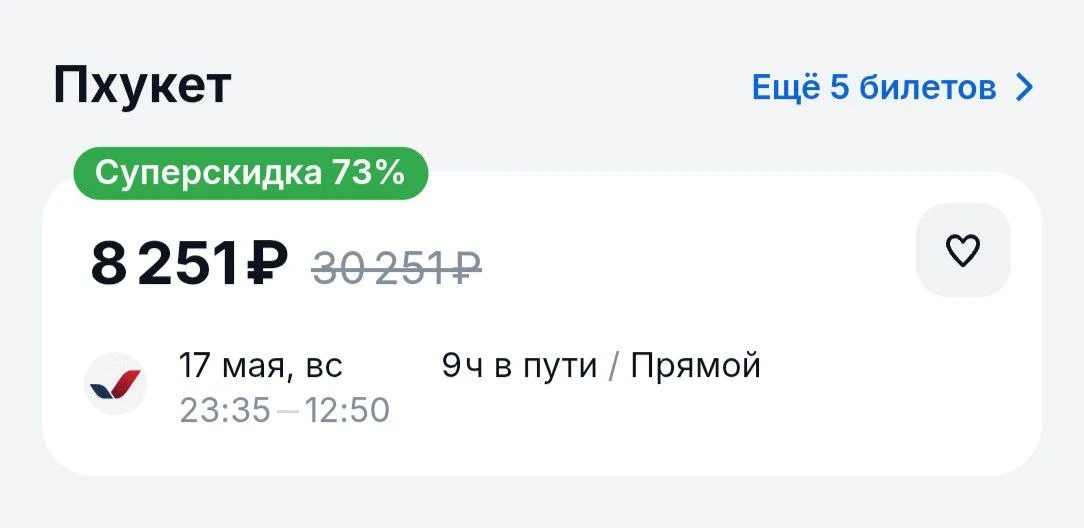The height and width of the screenshot is (528, 1084).
Task: Open the white Phuket ticket card
Action: point(541,323)
